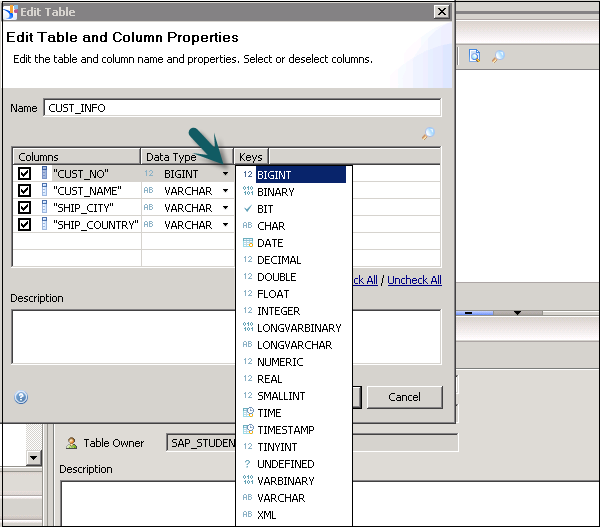Image resolution: width=600 pixels, height=527 pixels.
Task: Pick INTEGER from the data type list
Action: click(x=278, y=311)
